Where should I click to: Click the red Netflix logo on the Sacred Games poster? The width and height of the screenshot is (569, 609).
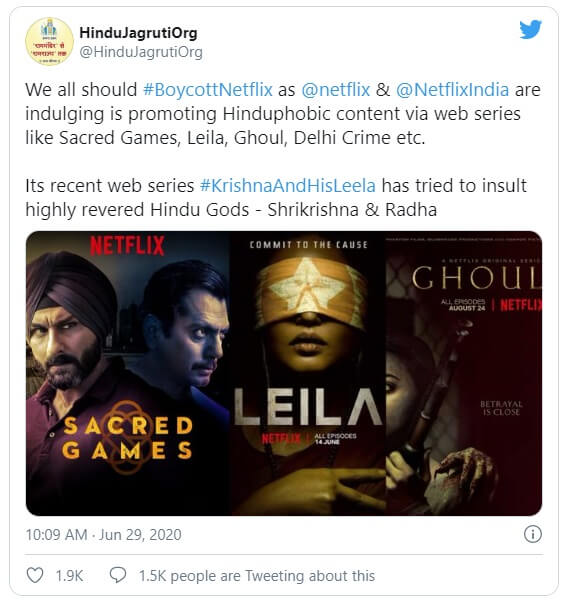tap(127, 245)
